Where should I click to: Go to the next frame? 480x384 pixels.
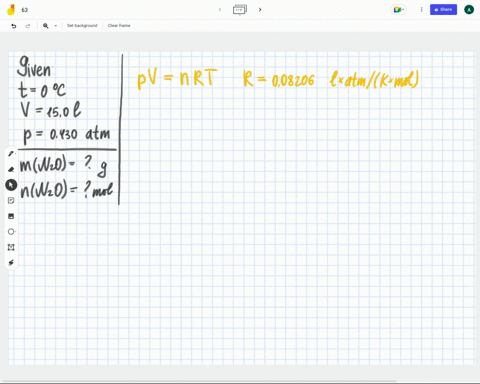(260, 10)
